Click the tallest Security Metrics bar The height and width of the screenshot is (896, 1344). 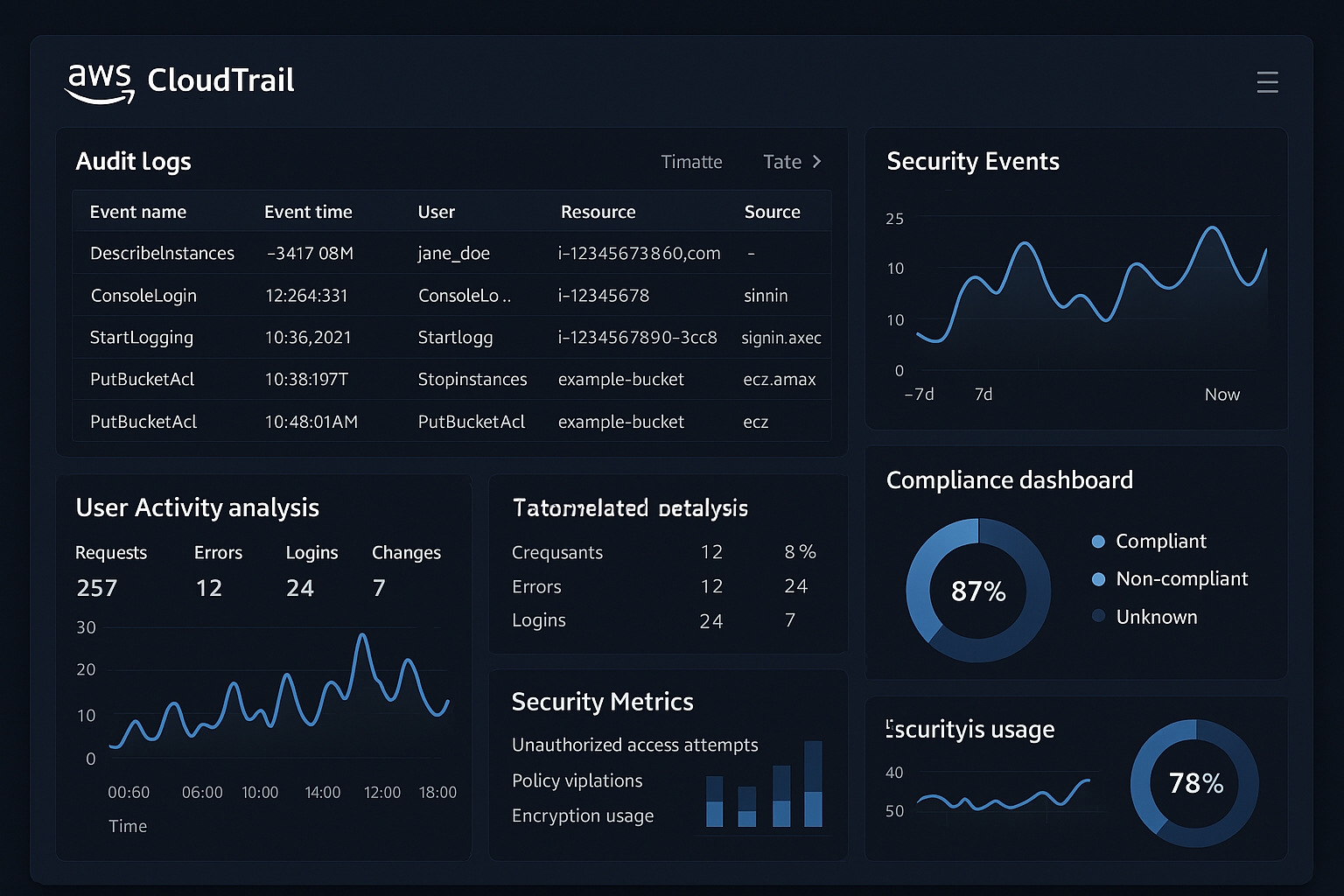click(813, 784)
